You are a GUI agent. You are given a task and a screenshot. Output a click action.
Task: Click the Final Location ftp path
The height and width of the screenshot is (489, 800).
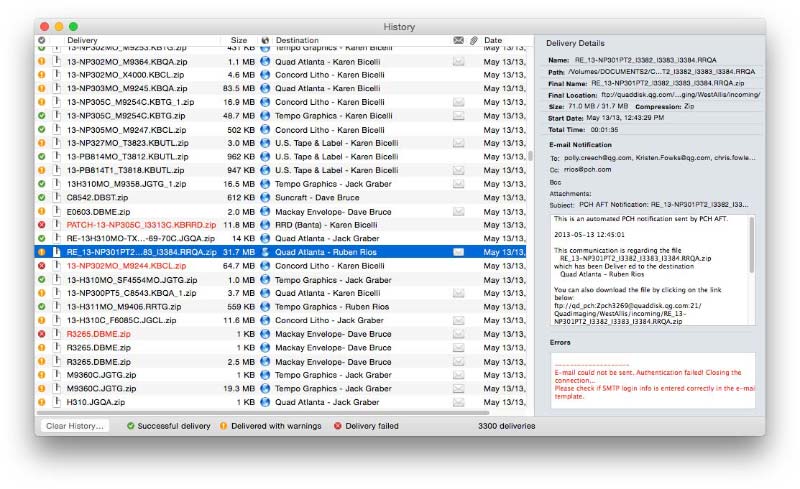coord(681,94)
